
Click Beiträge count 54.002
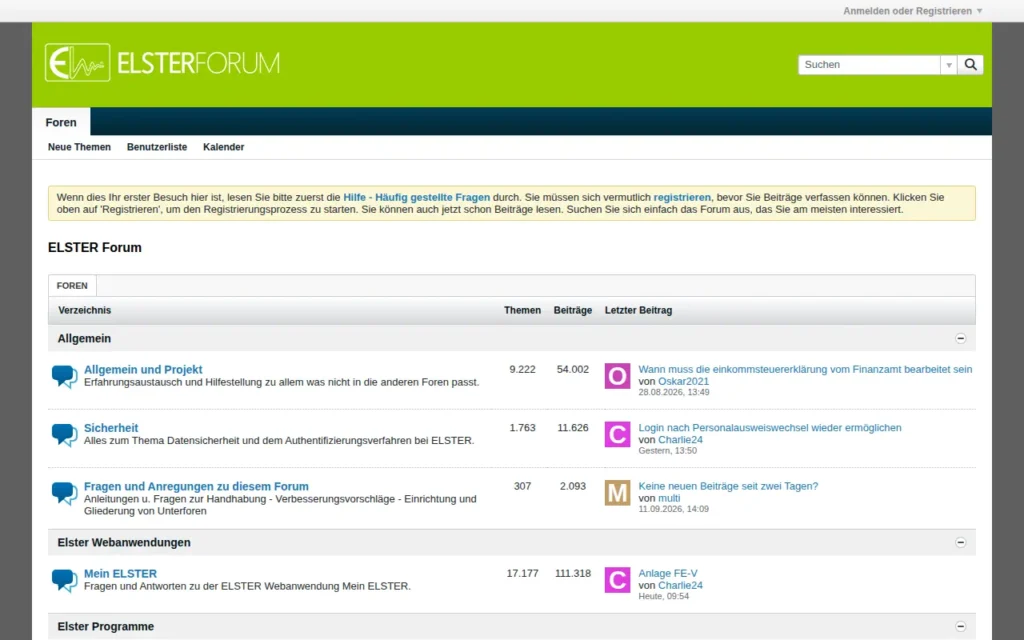[x=573, y=370]
